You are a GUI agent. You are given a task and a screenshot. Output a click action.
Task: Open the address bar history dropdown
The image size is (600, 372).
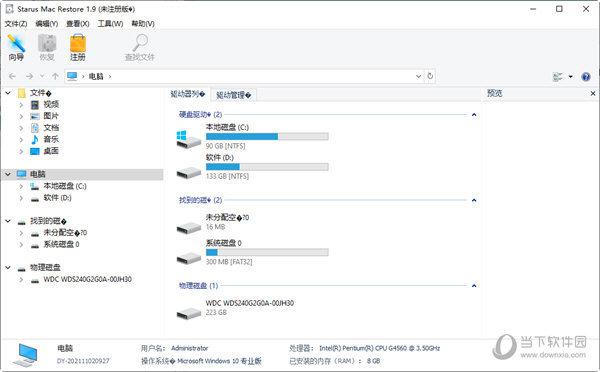(418, 76)
